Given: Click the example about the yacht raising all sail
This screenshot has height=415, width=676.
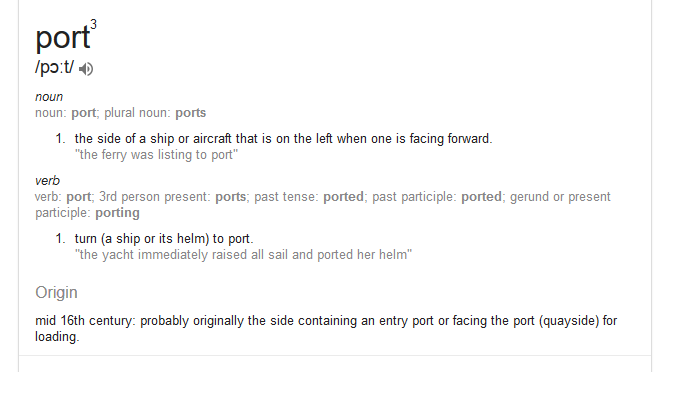Looking at the screenshot, I should [x=243, y=255].
